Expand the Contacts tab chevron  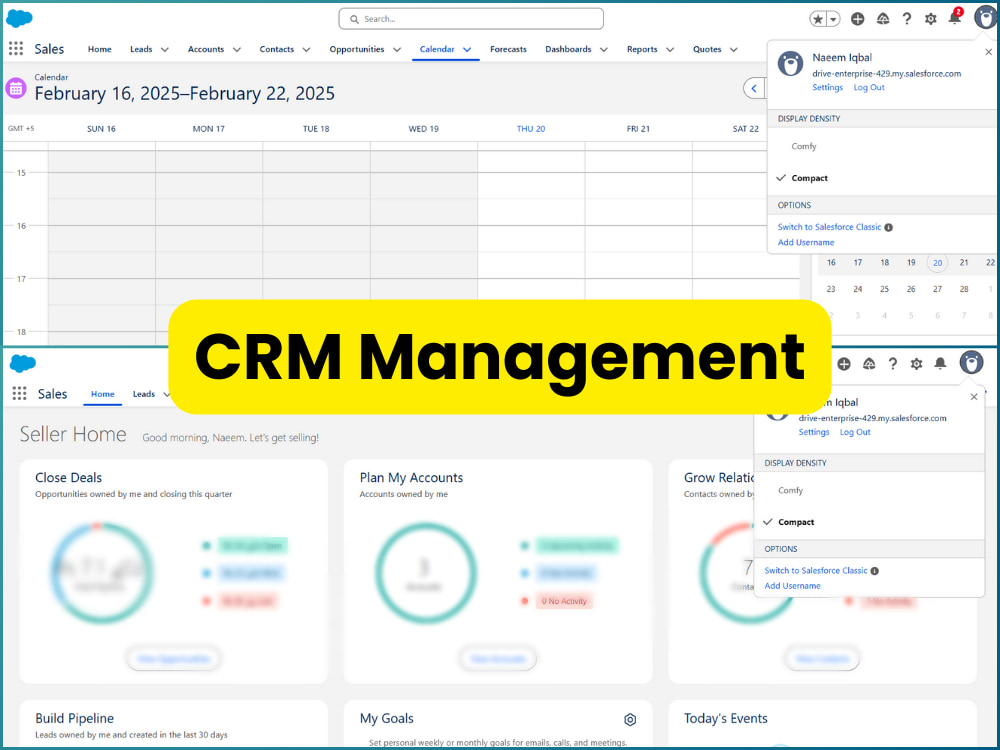pos(306,49)
